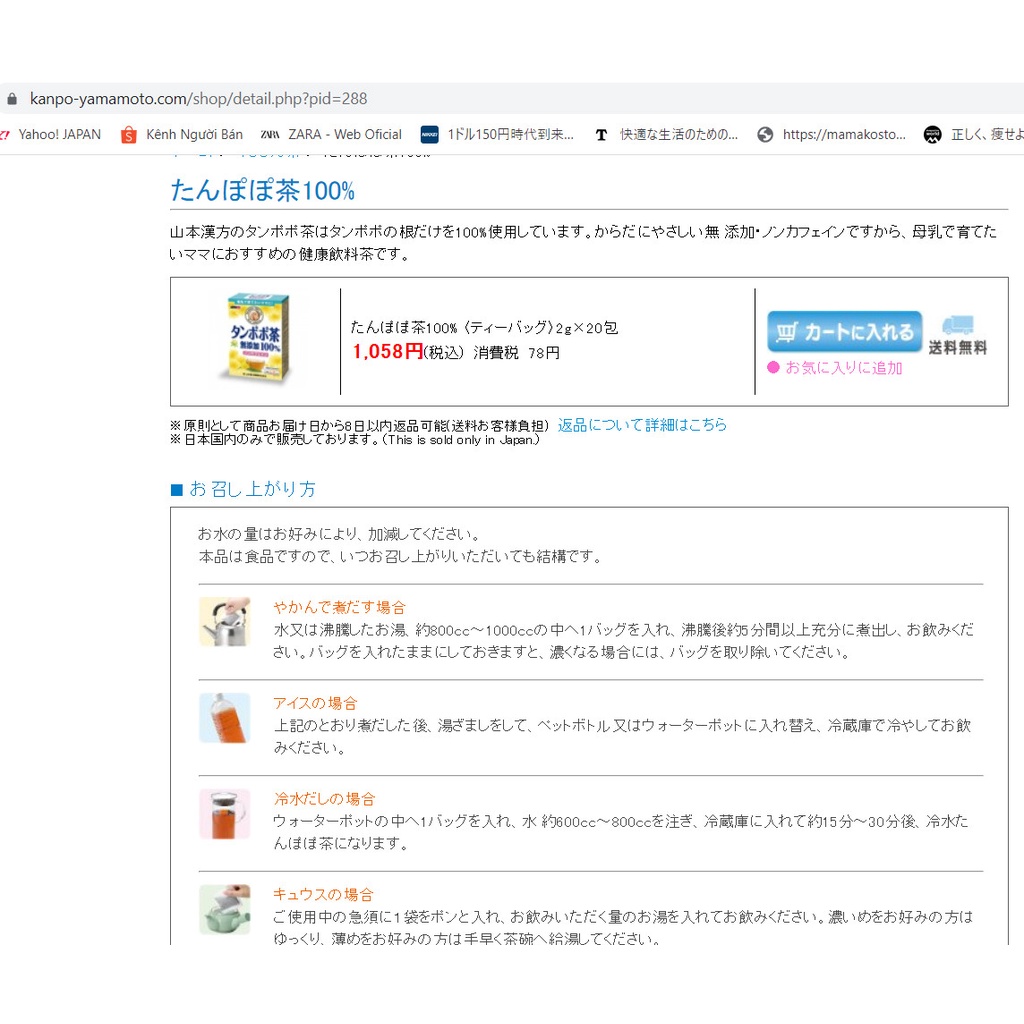
Task: Click the タンポポ茶 product box image
Action: pyautogui.click(x=257, y=337)
